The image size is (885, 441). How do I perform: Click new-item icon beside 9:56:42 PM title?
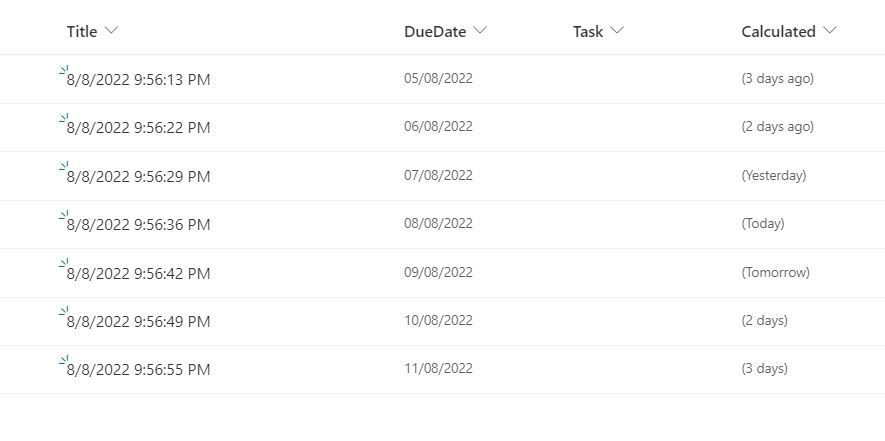64,264
